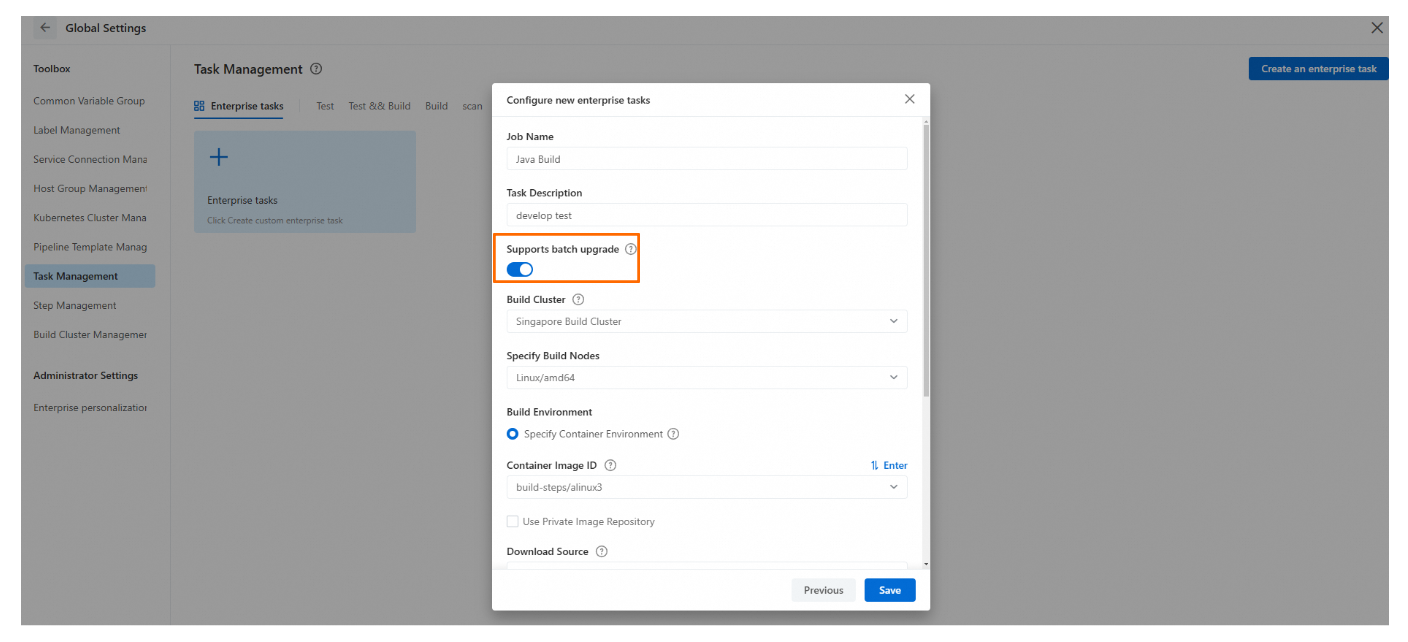Open Build Cluster Management in sidebar
This screenshot has height=642, width=1408.
pyautogui.click(x=89, y=334)
